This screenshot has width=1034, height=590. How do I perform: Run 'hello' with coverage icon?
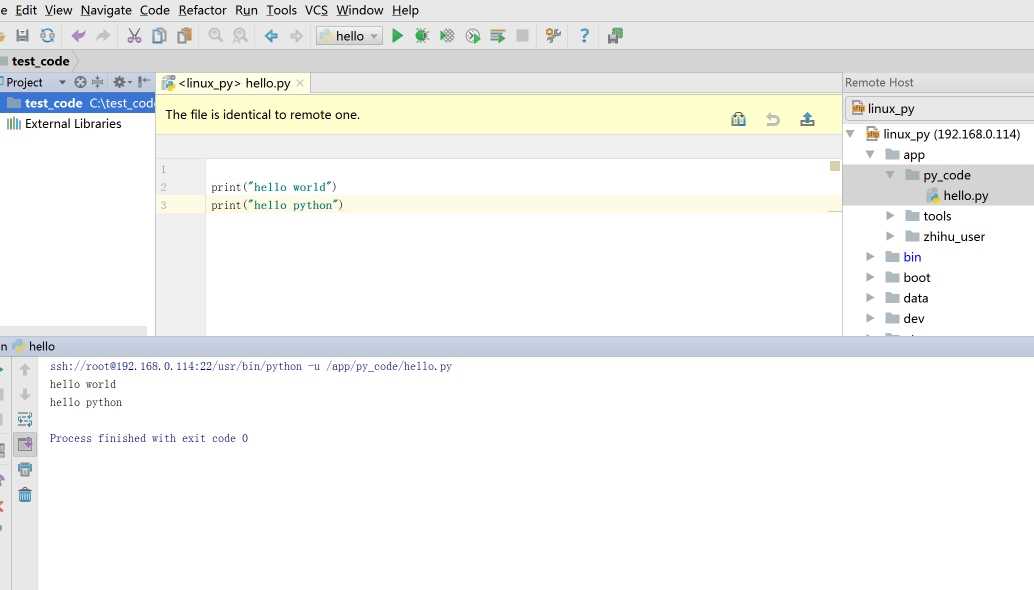[x=447, y=36]
